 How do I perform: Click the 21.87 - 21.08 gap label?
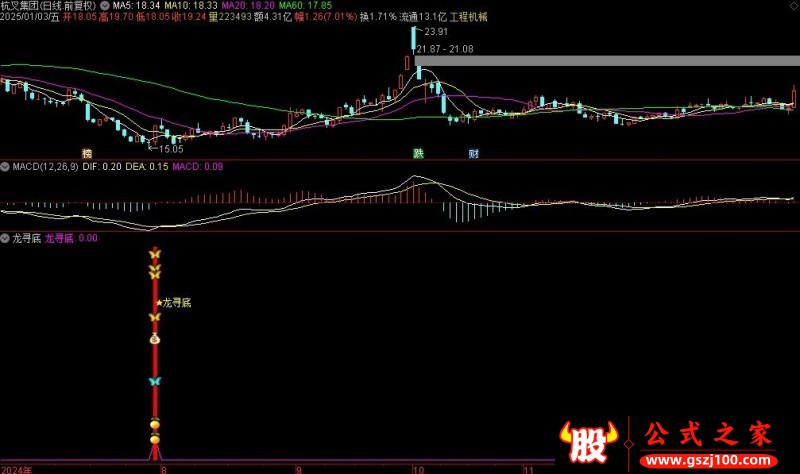[445, 49]
